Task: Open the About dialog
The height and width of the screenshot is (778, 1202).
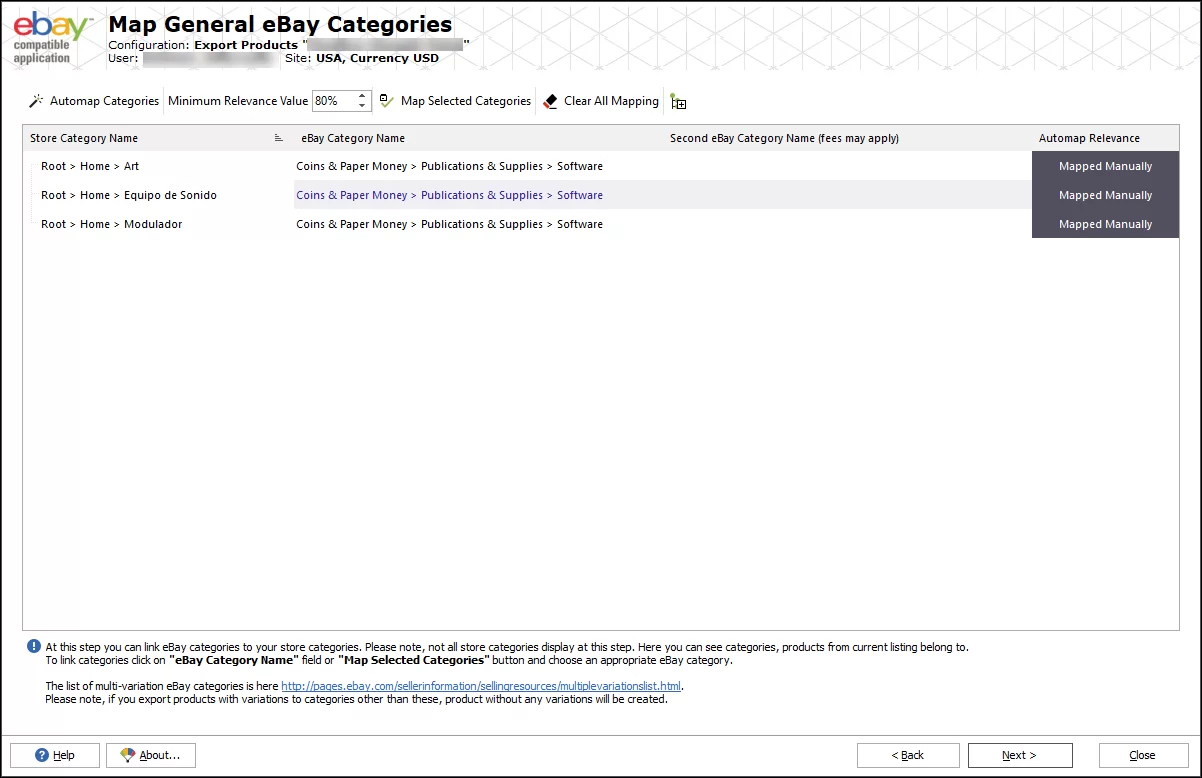Action: tap(150, 755)
